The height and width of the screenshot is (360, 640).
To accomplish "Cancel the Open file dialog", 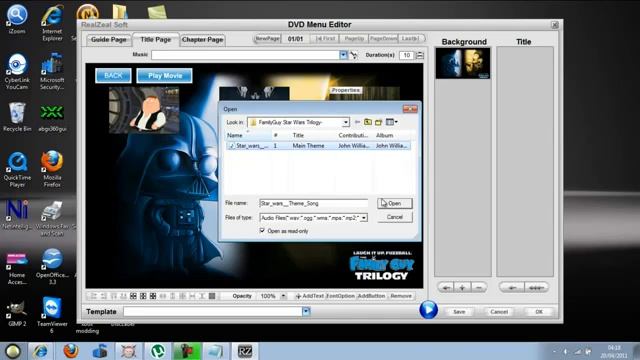I will (x=395, y=217).
